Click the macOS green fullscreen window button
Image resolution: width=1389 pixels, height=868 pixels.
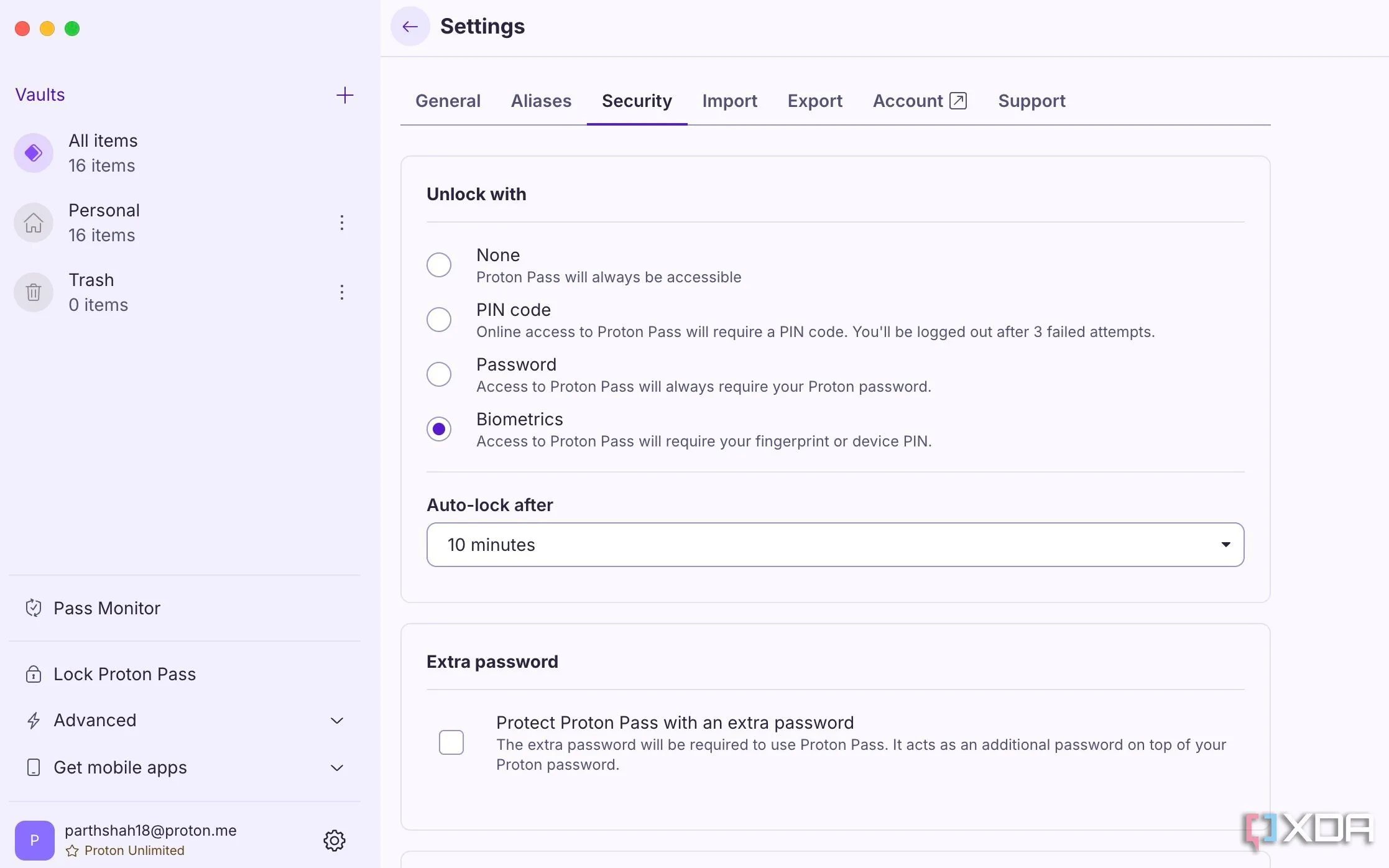[x=72, y=29]
